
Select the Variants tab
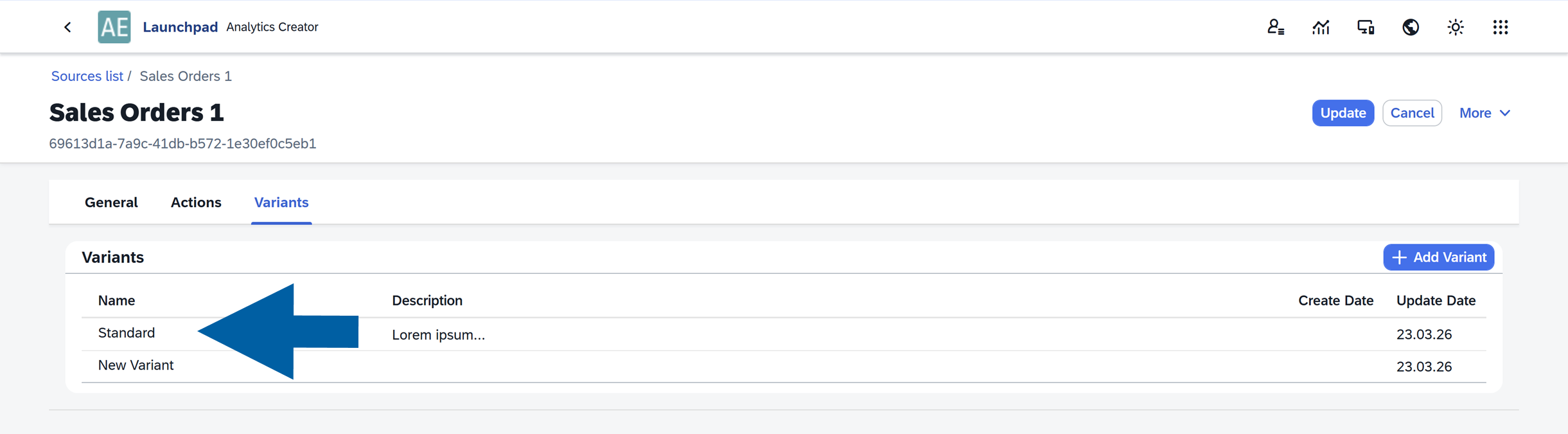pos(281,203)
